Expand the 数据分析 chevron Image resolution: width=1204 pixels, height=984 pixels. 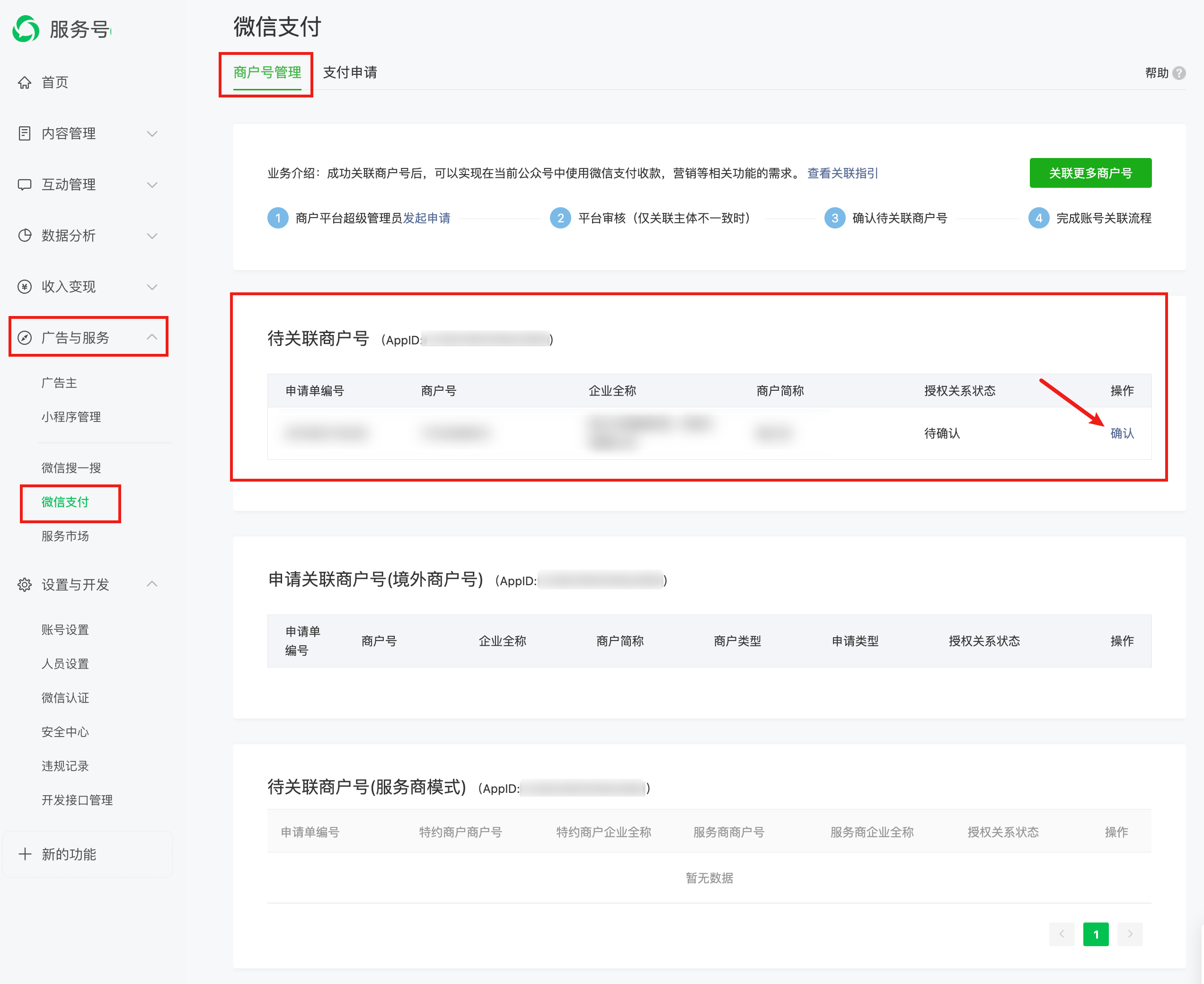tap(152, 236)
